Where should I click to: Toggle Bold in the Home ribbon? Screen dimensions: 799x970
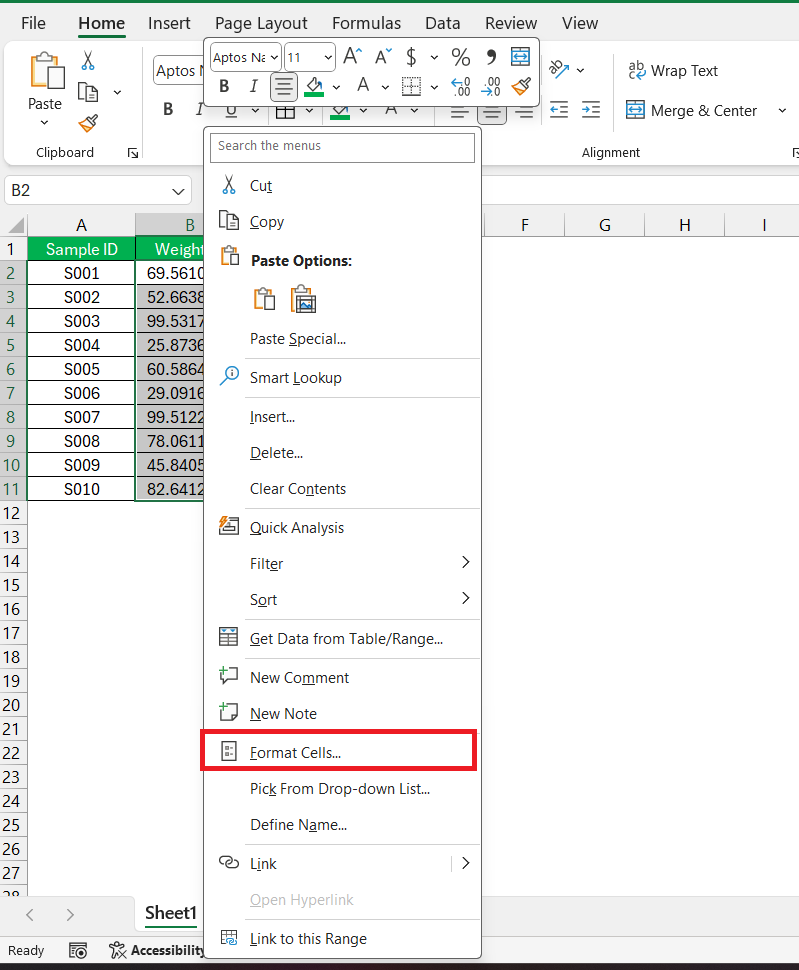168,109
